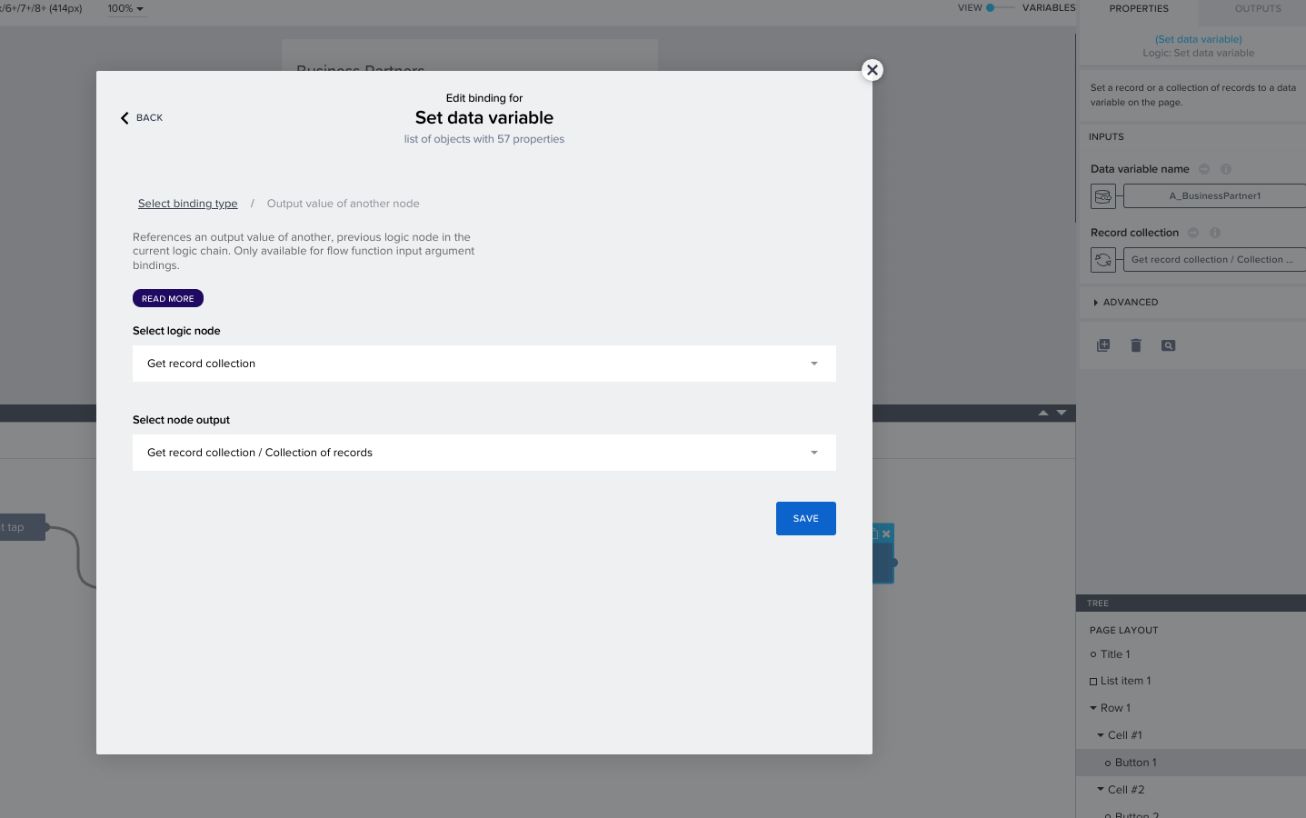Go back using the BACK arrow
The width and height of the screenshot is (1306, 818).
point(141,118)
